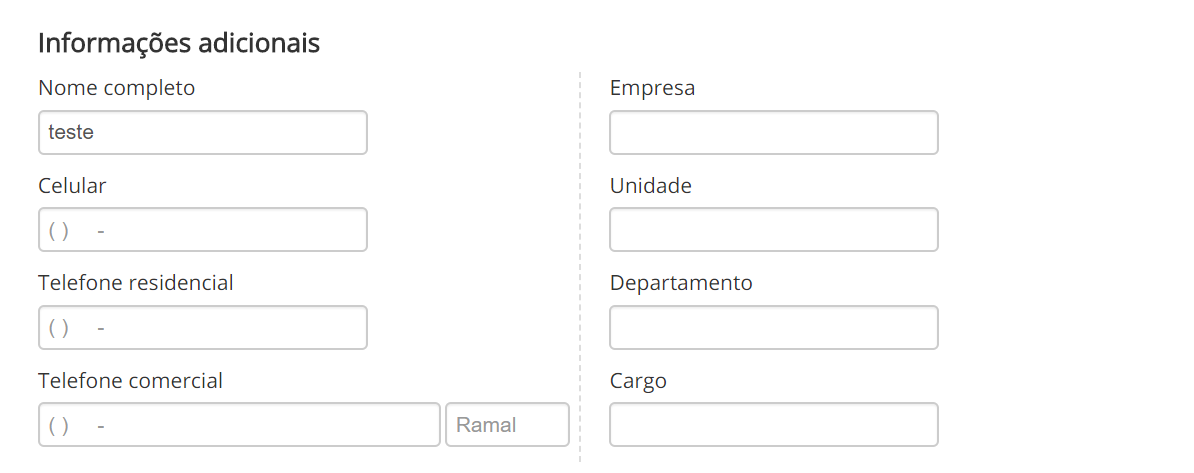Click the Telefone comercial label
Image resolution: width=1194 pixels, height=473 pixels.
coord(130,381)
